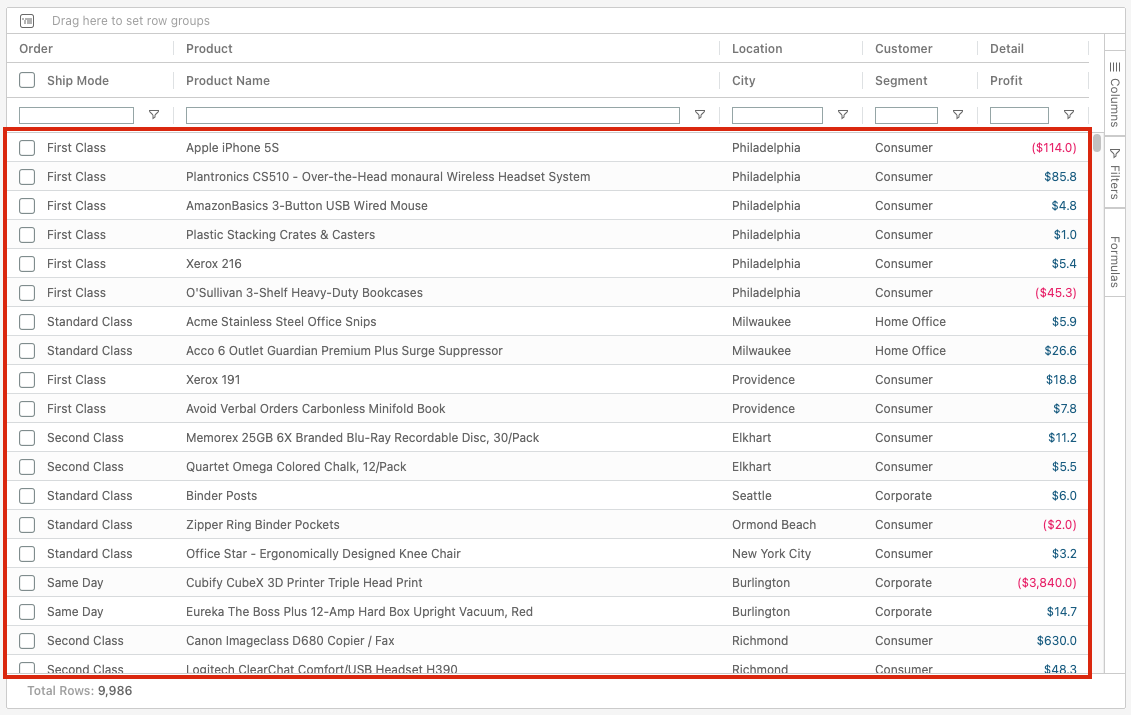Open the Product Name filter funnel icon

700,115
